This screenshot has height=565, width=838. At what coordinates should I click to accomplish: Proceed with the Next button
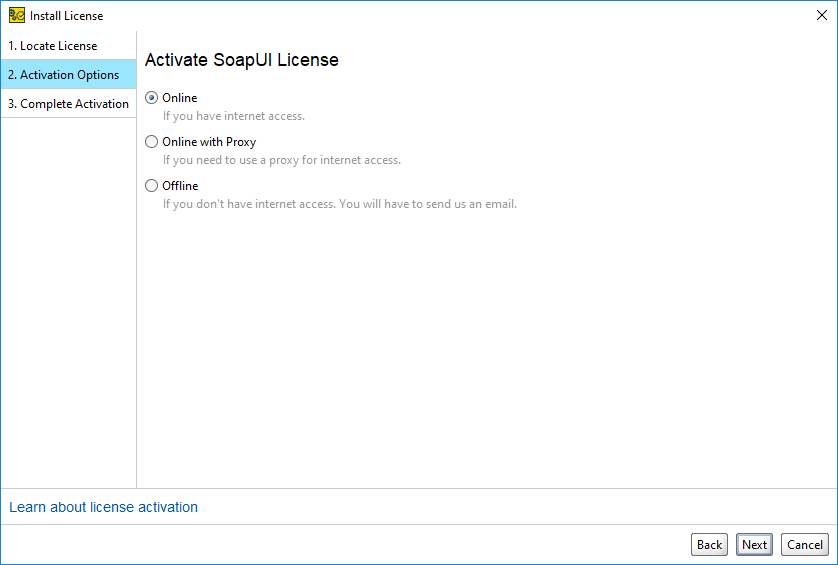(754, 545)
